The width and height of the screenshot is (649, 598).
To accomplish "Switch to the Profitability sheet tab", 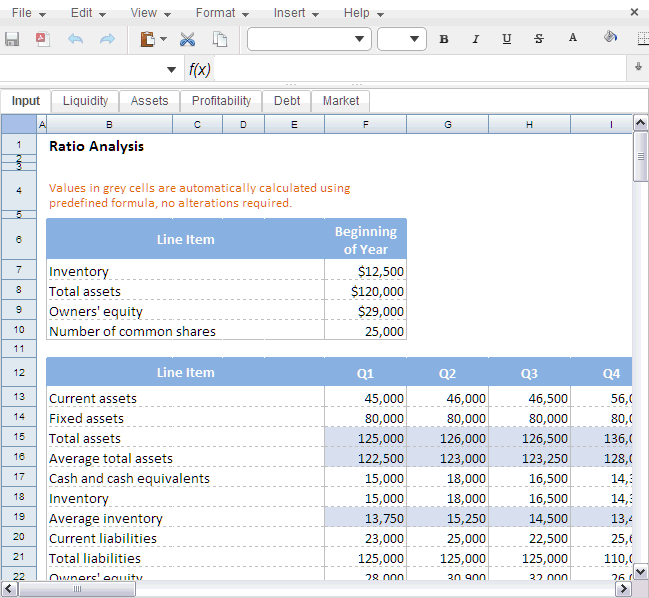I will [x=221, y=101].
